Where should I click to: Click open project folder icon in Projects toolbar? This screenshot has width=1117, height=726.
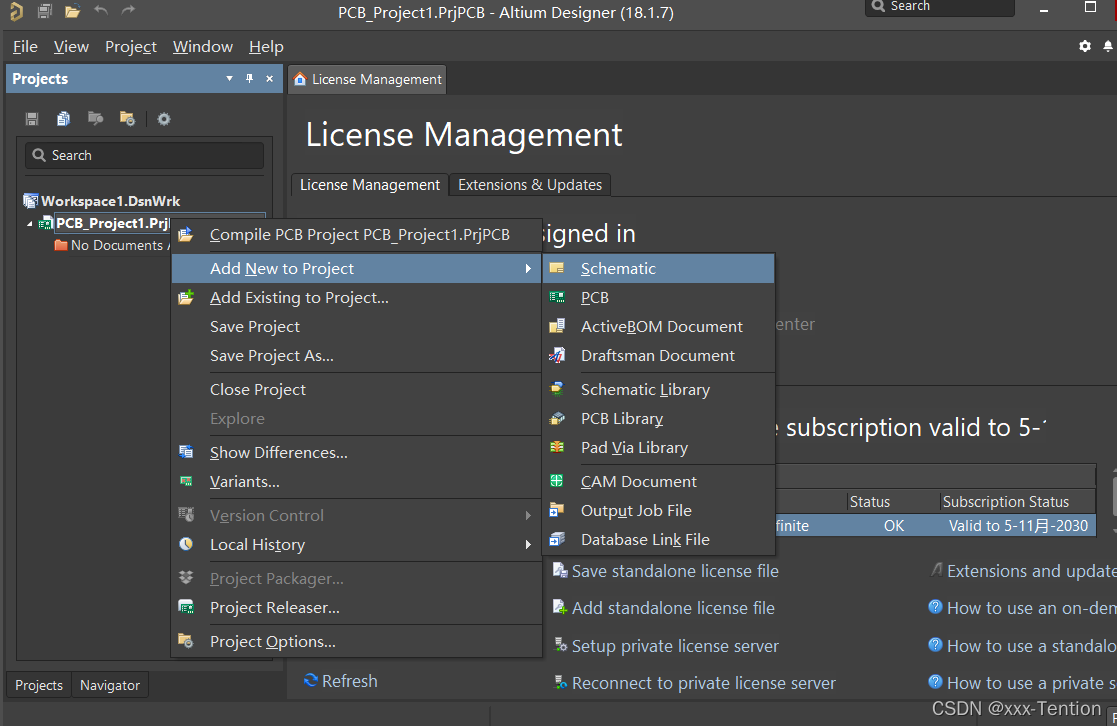(x=95, y=118)
